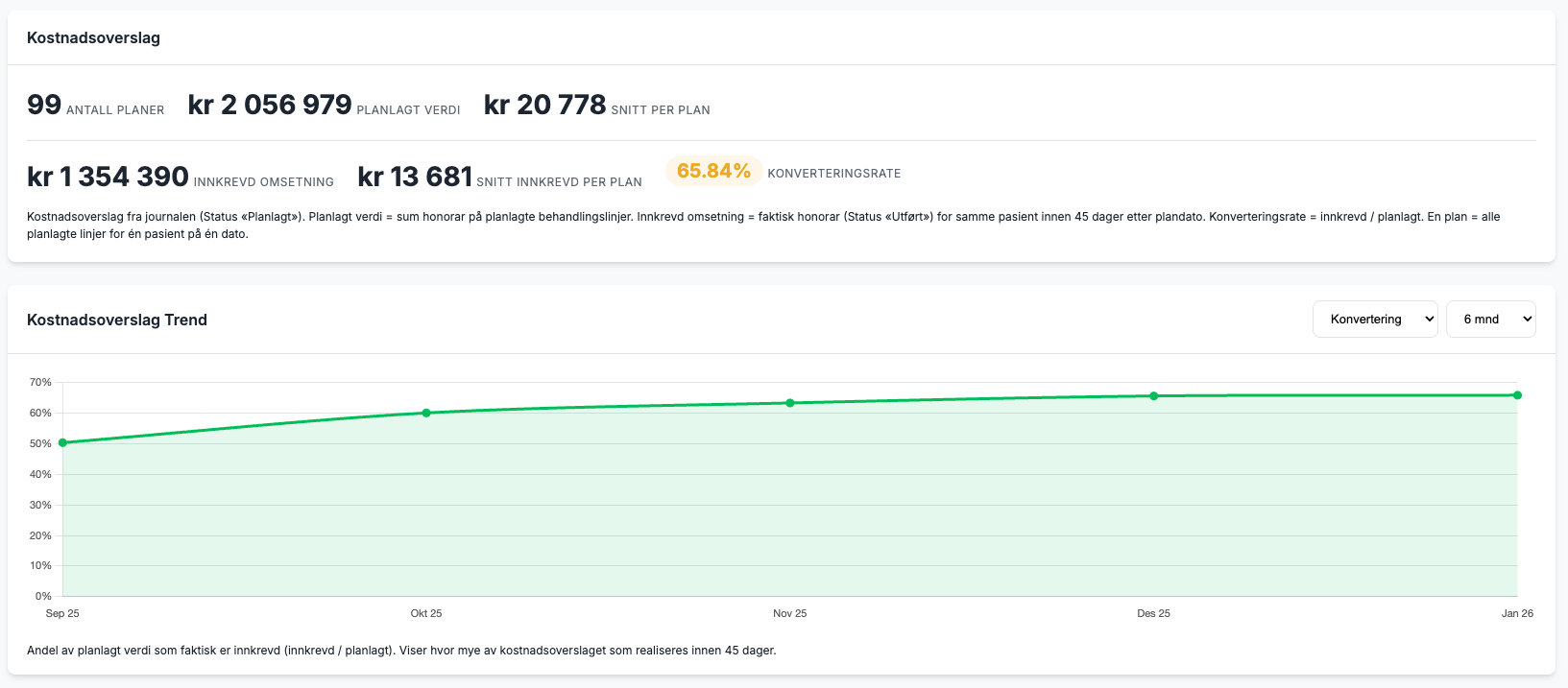Click the kr 1 354 390 collected revenue
The image size is (1568, 688).
[x=108, y=177]
